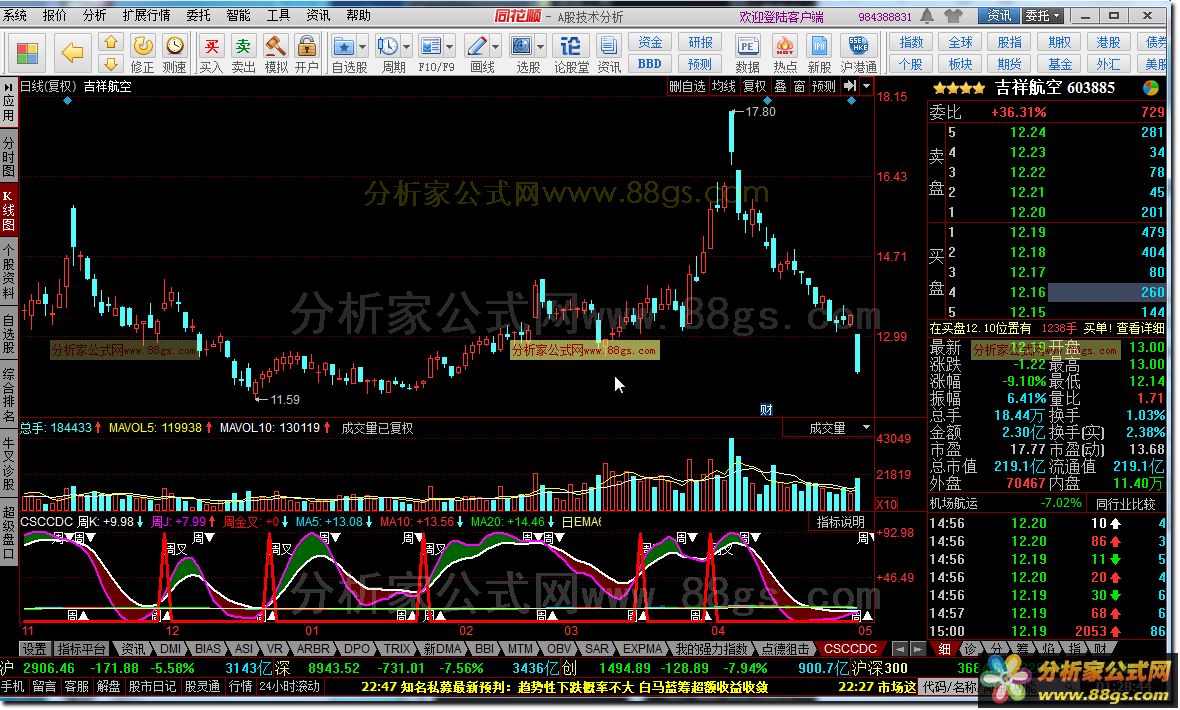Viewport: 1180px width, 710px height.
Task: Click the yellow down arrow icon
Action: [111, 63]
